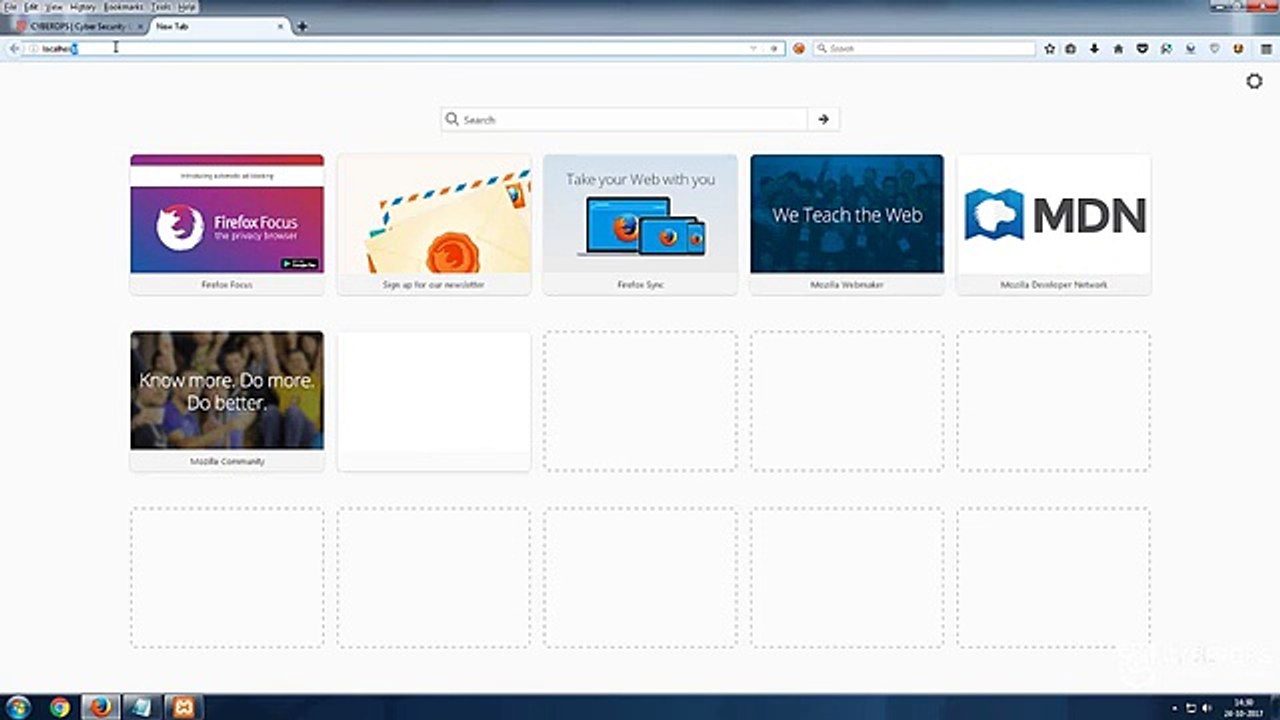Screen dimensions: 1280x720
Task: Open the Mozilla Community tile
Action: 227,401
